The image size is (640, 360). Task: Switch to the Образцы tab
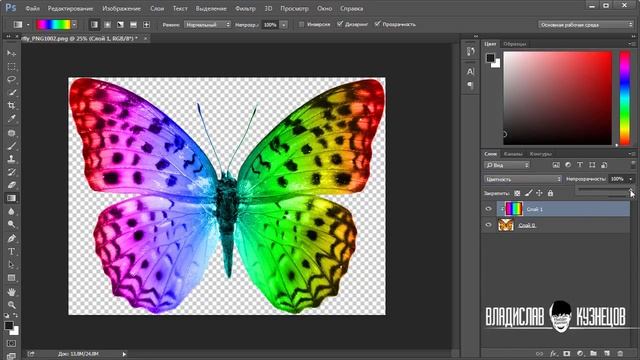(515, 44)
